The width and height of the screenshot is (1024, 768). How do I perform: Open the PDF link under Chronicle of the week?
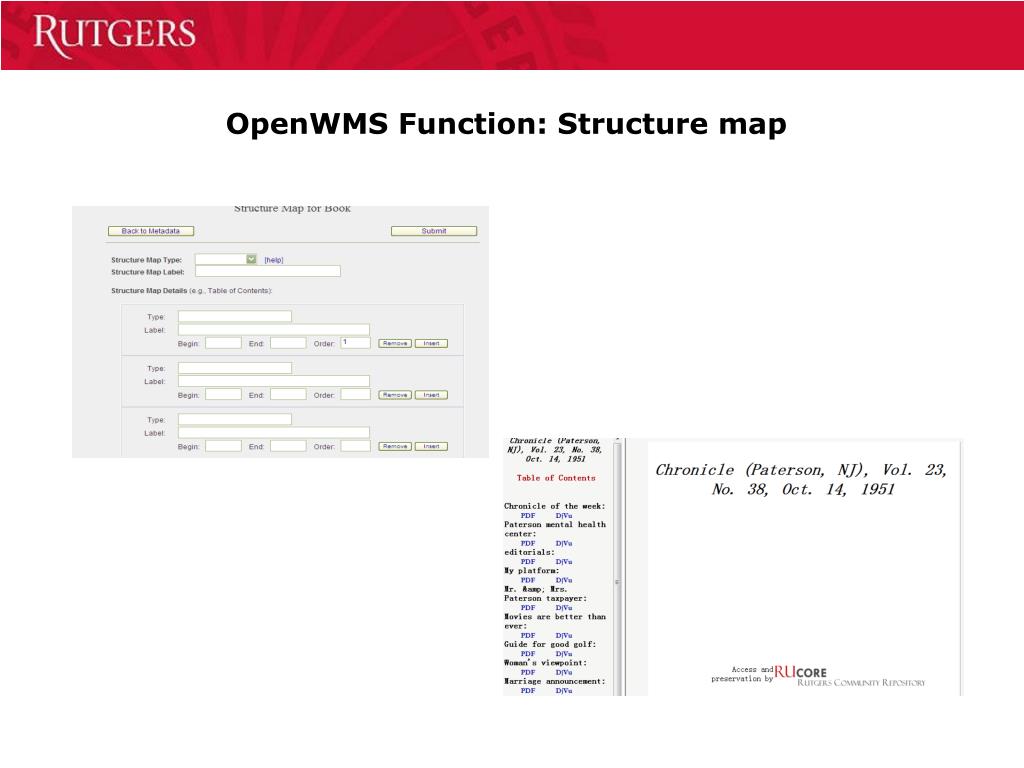tap(528, 516)
